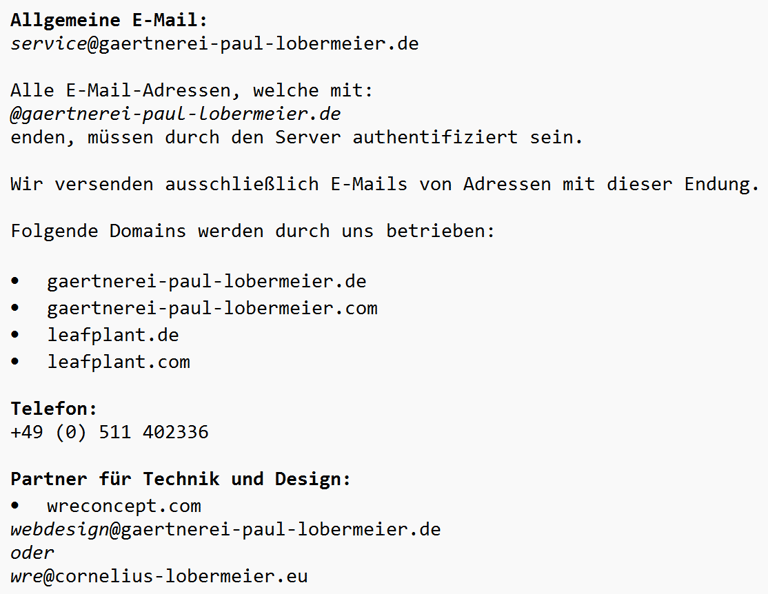
Task: Click the 'Partner für Technik und Design:' heading
Action: [x=181, y=479]
